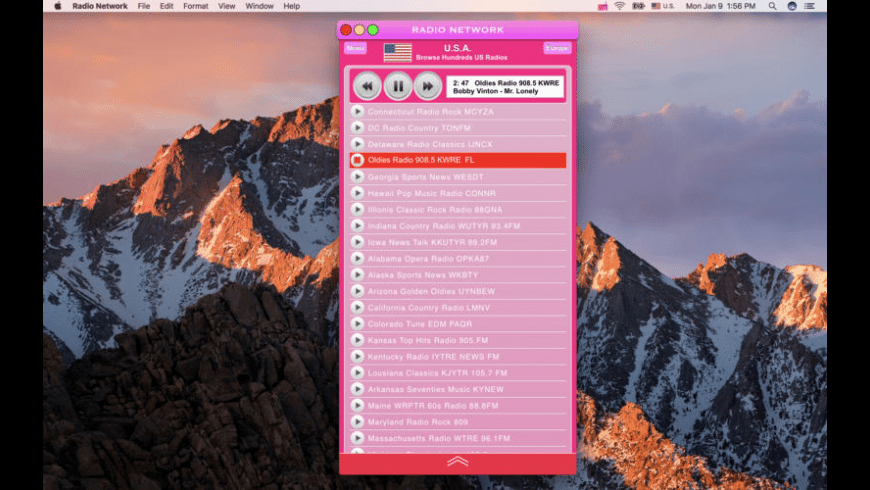Screen dimensions: 870x490
Task: Collapse the list with the bottom chevron
Action: click(458, 462)
